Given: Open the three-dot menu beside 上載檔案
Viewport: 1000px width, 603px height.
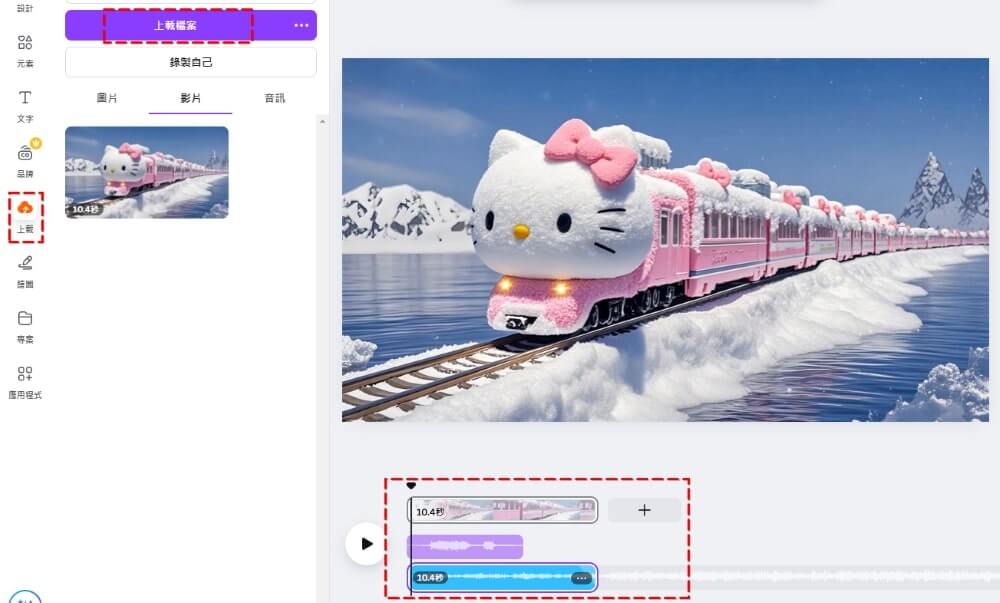Looking at the screenshot, I should pyautogui.click(x=301, y=24).
